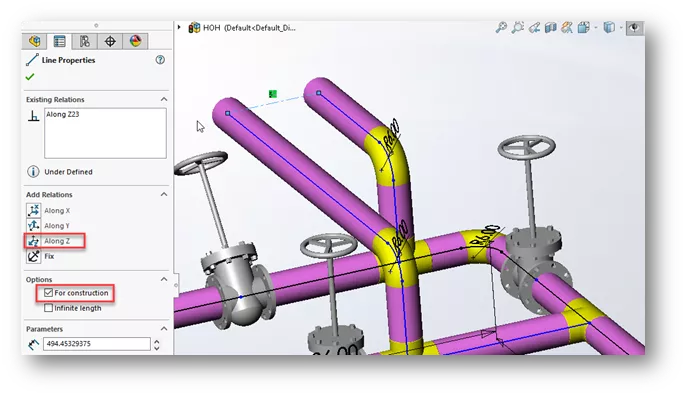Click the green relation marker on construction line
The width and height of the screenshot is (687, 397).
click(273, 94)
